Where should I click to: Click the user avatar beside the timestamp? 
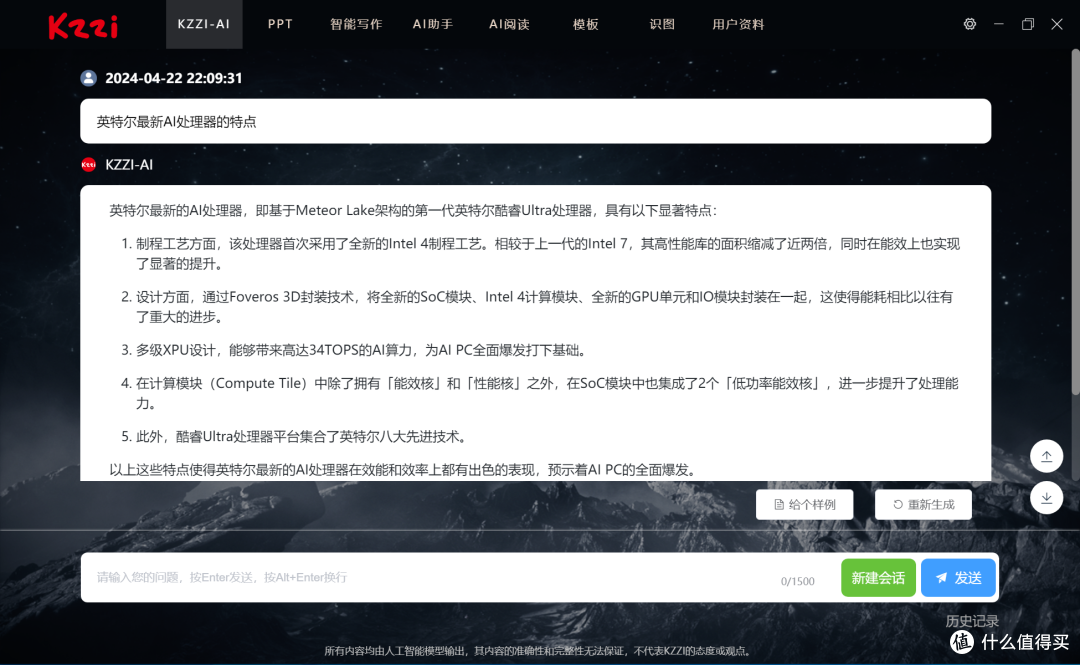click(x=88, y=78)
